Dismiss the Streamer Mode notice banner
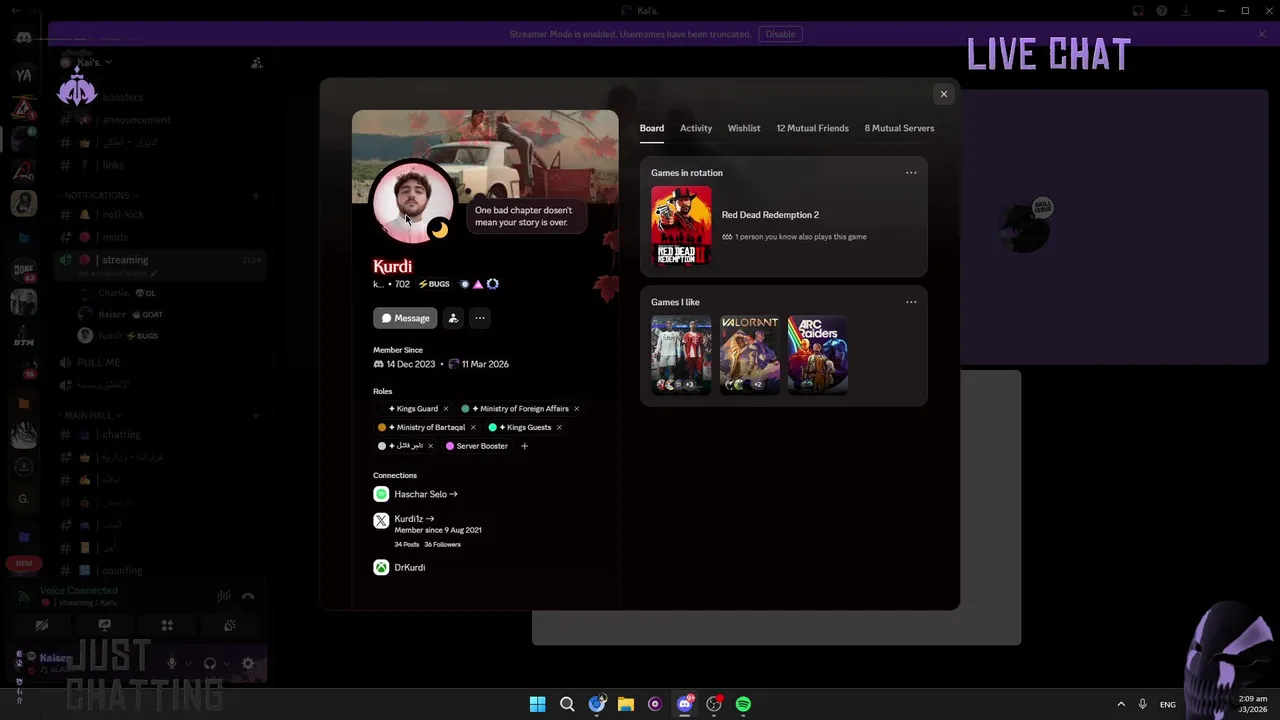The height and width of the screenshot is (720, 1280). pyautogui.click(x=1262, y=34)
